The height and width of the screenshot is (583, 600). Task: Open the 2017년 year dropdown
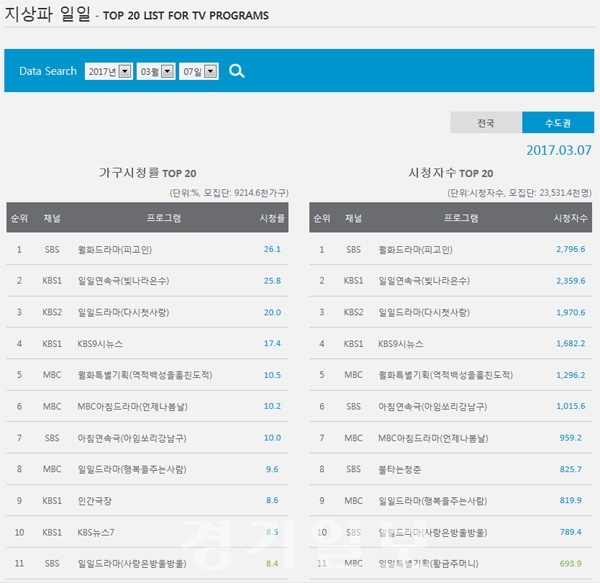[x=109, y=72]
